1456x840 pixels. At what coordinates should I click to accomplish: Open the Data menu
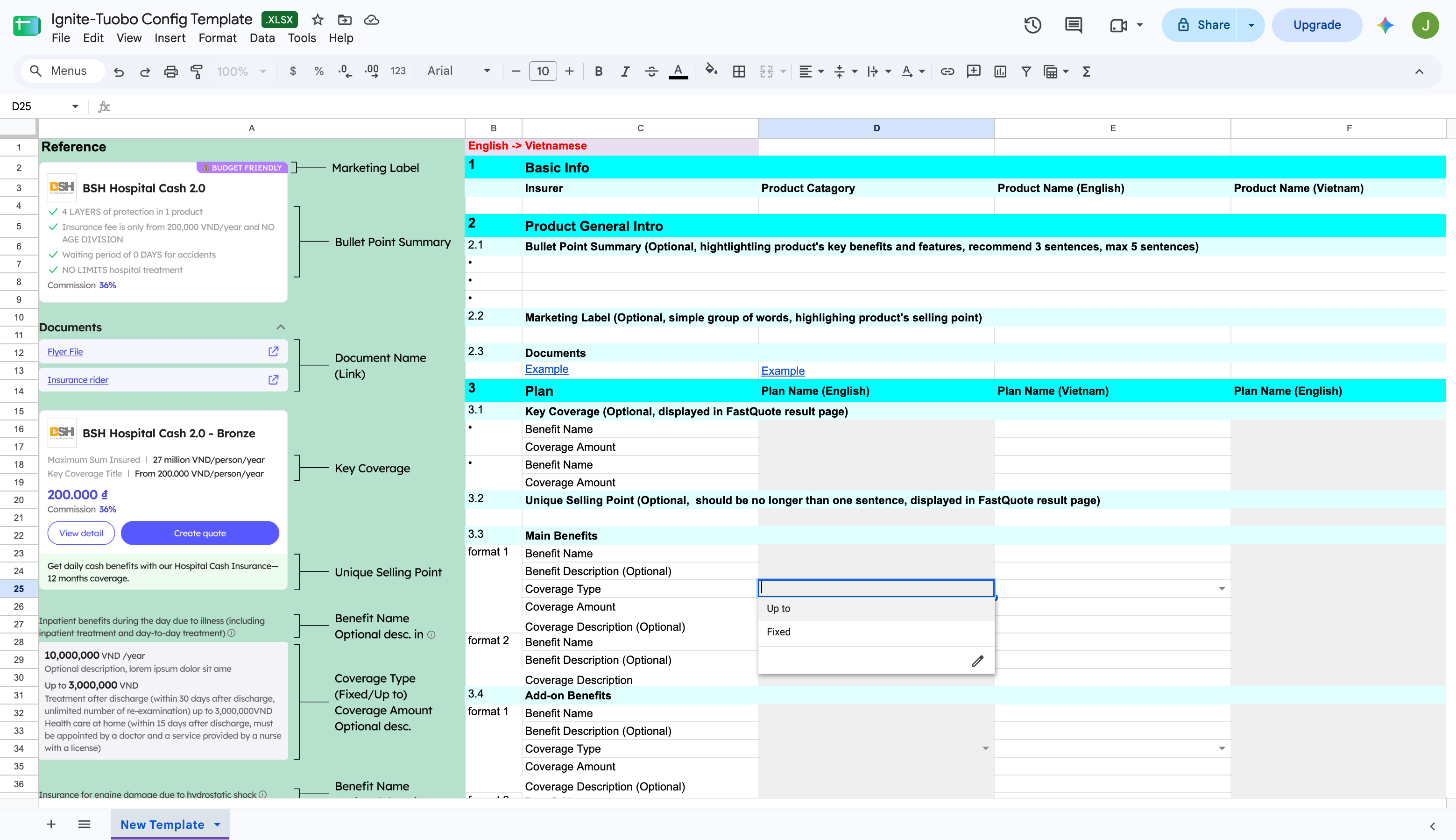point(262,38)
